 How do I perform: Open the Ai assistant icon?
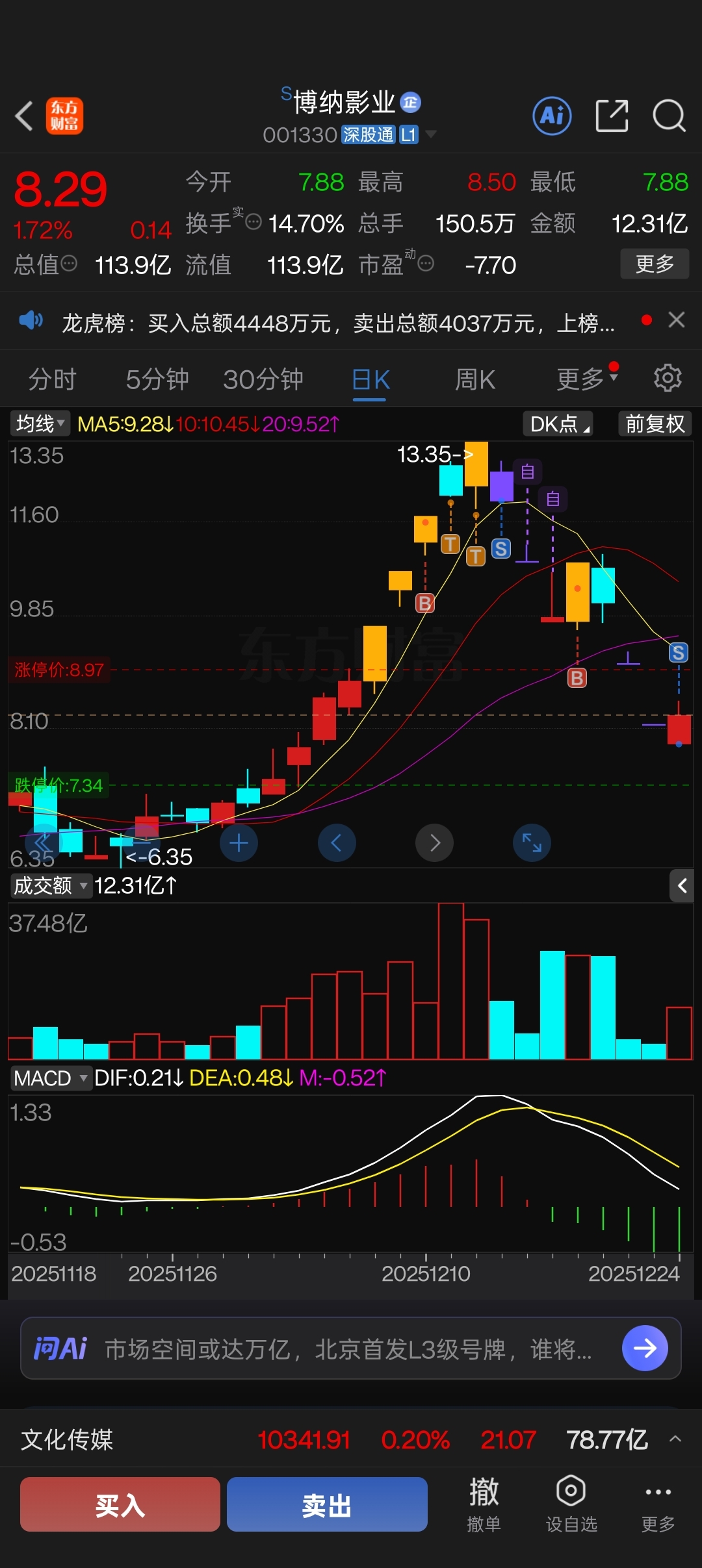[x=552, y=116]
